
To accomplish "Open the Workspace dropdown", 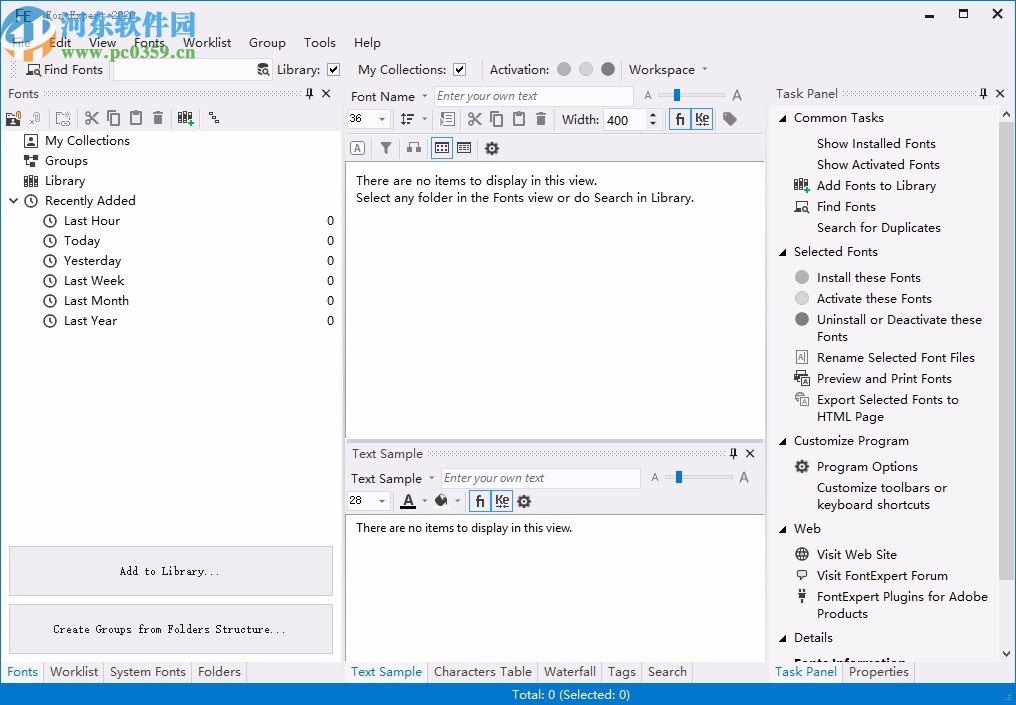I will pyautogui.click(x=667, y=70).
